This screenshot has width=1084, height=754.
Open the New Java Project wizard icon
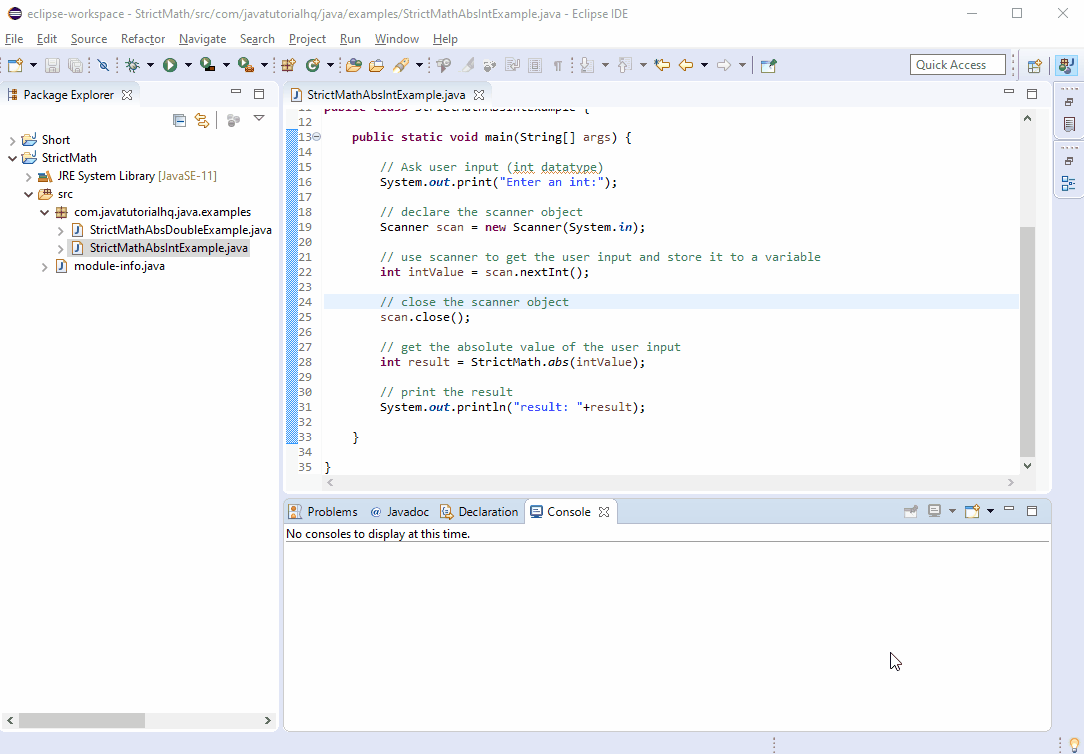pyautogui.click(x=286, y=63)
